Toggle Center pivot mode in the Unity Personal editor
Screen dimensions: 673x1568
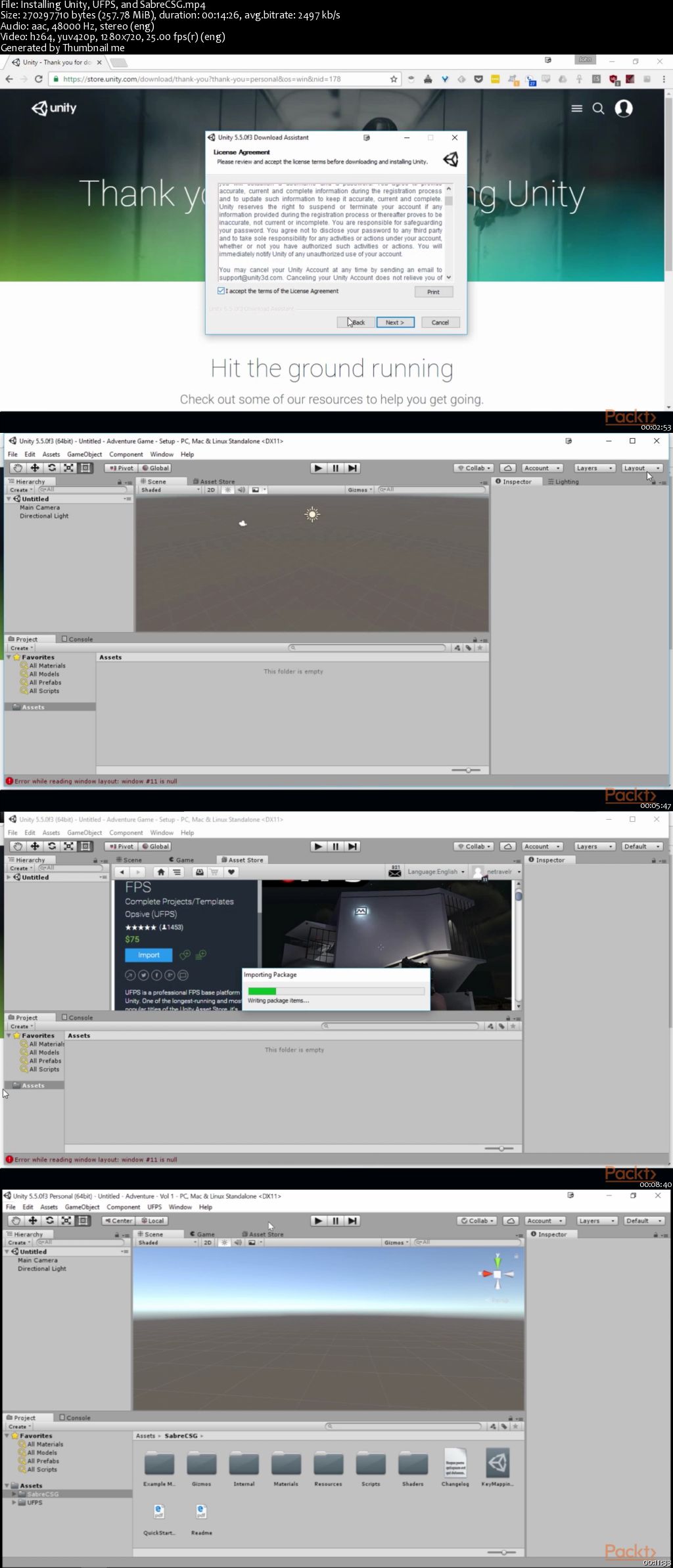[118, 1221]
